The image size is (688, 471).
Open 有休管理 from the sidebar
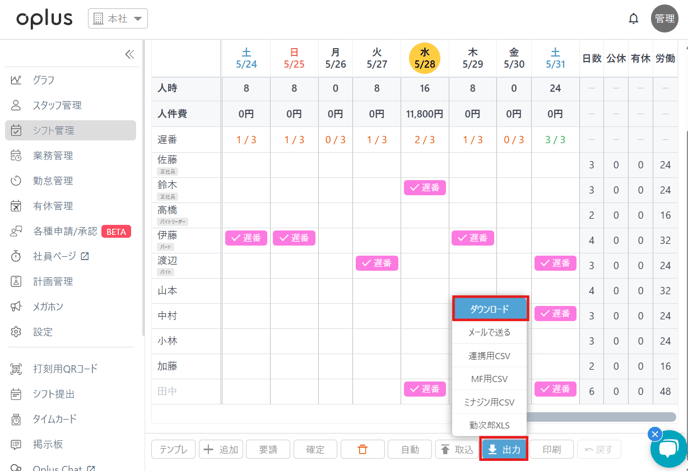coord(52,206)
